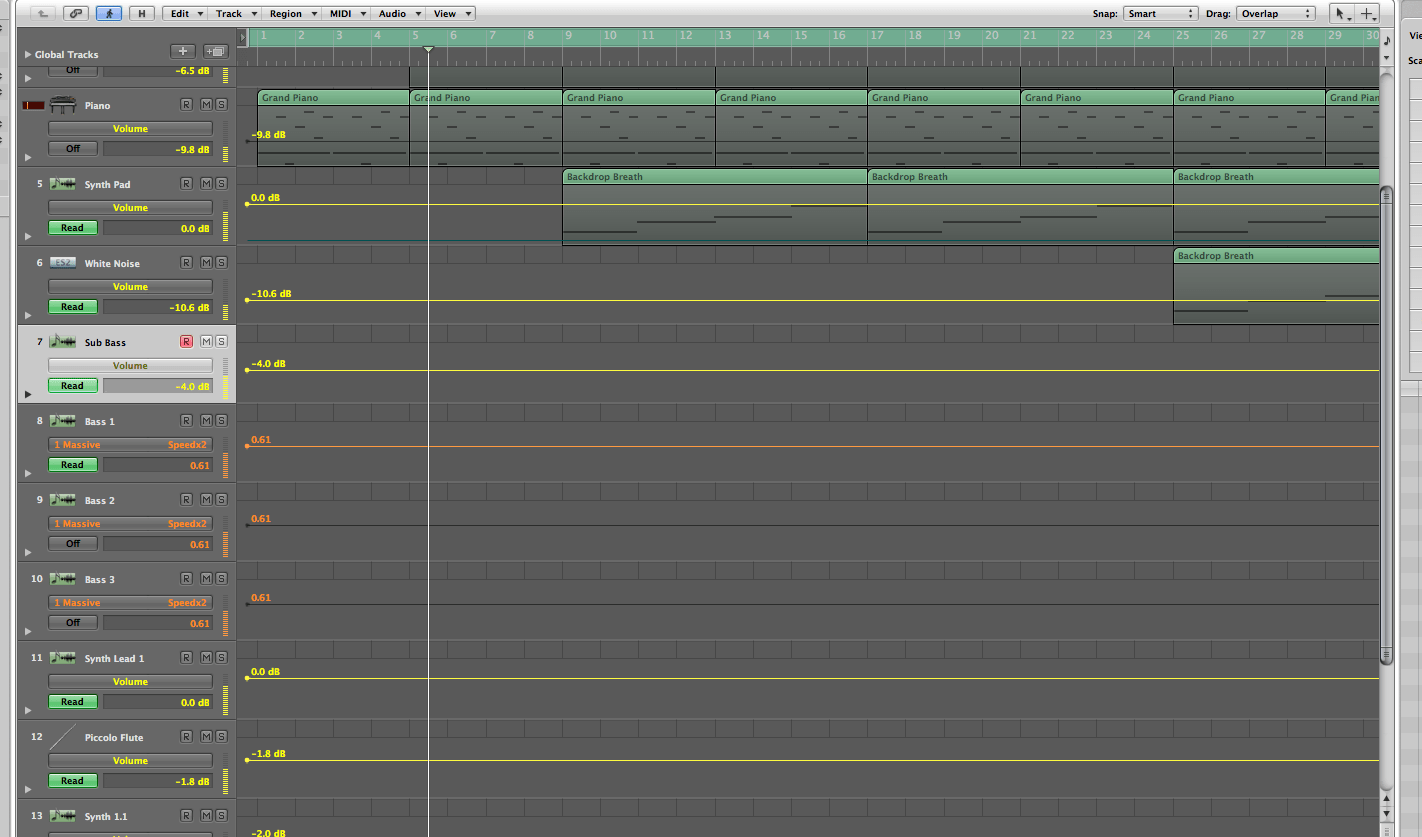Expand the Global Tracks disclosure triangle

27,54
